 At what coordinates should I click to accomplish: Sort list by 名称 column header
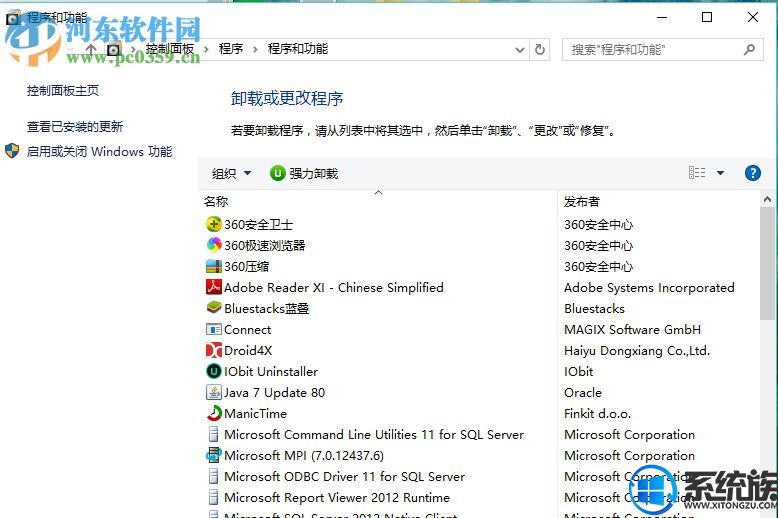[x=216, y=201]
